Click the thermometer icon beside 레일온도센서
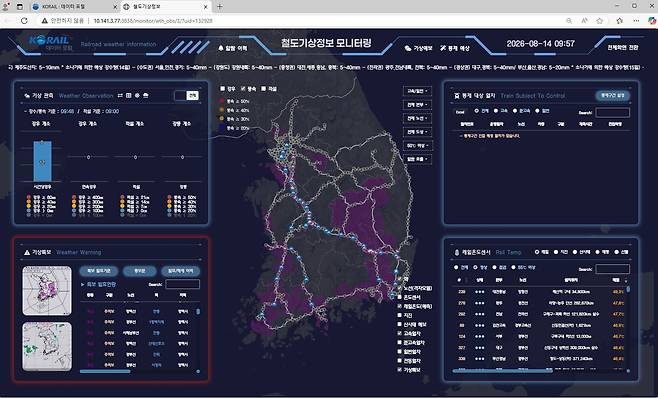Screen dimensions: 658x398 (x=457, y=252)
